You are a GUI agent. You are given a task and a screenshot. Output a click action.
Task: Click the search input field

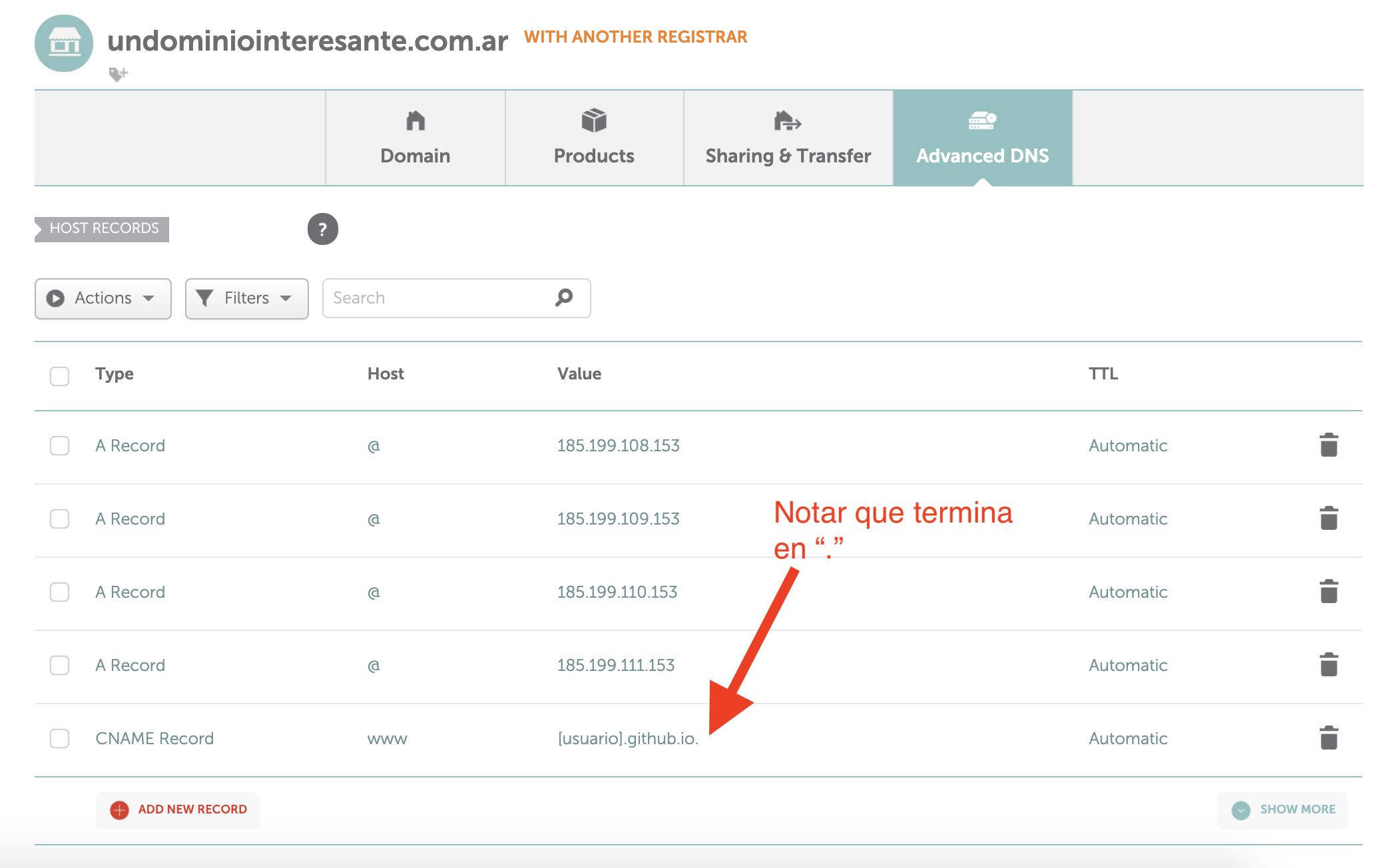(x=456, y=297)
